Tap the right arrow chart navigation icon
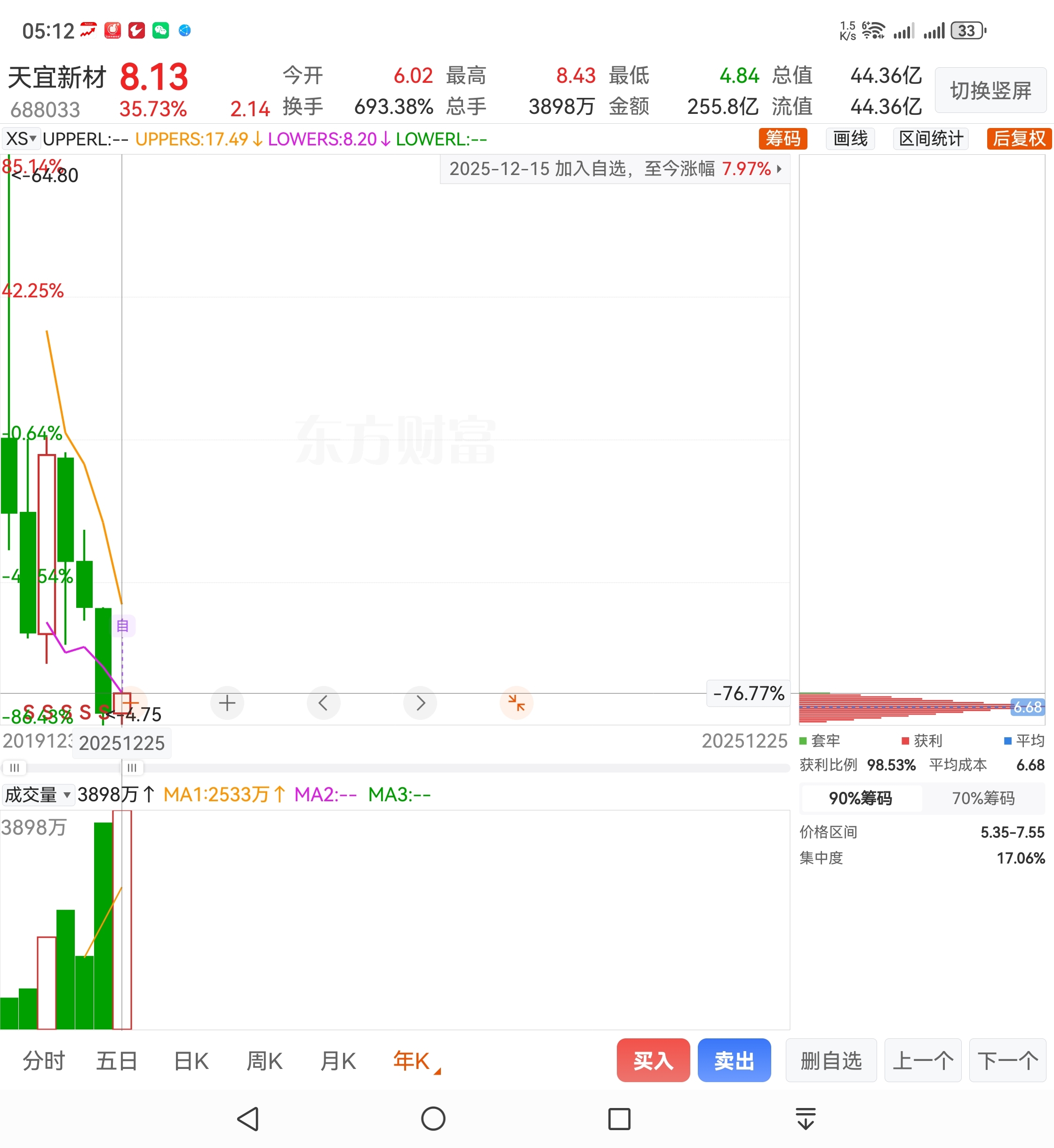 tap(420, 702)
